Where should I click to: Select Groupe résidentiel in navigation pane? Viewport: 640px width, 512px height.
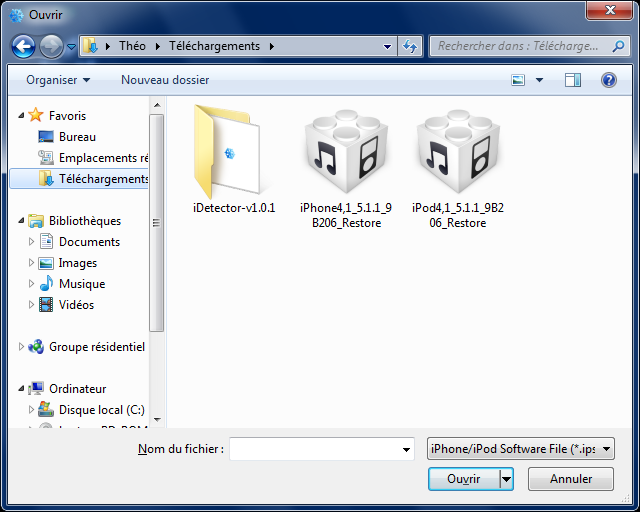[97, 347]
